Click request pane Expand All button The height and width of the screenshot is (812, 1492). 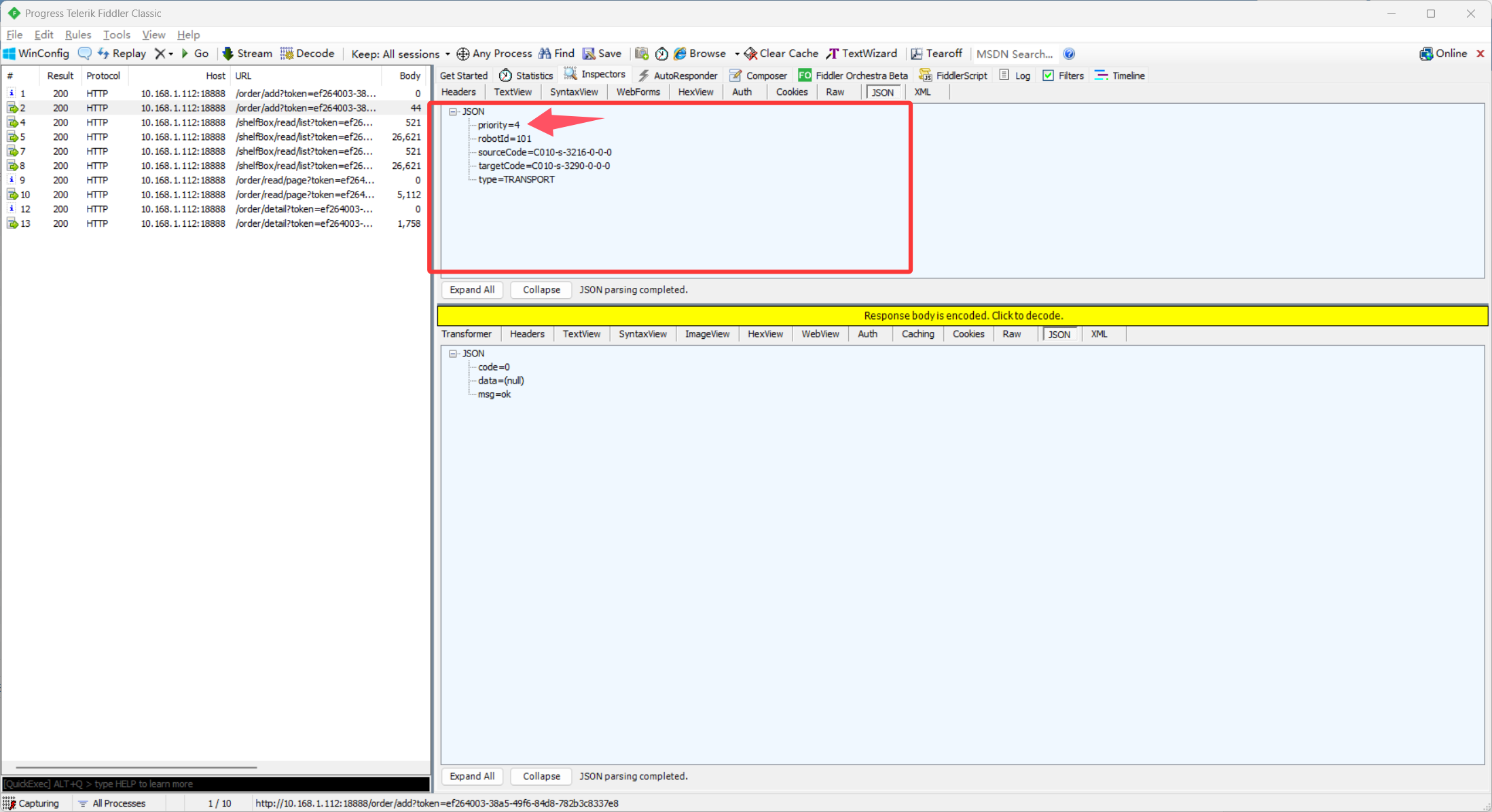click(x=472, y=290)
